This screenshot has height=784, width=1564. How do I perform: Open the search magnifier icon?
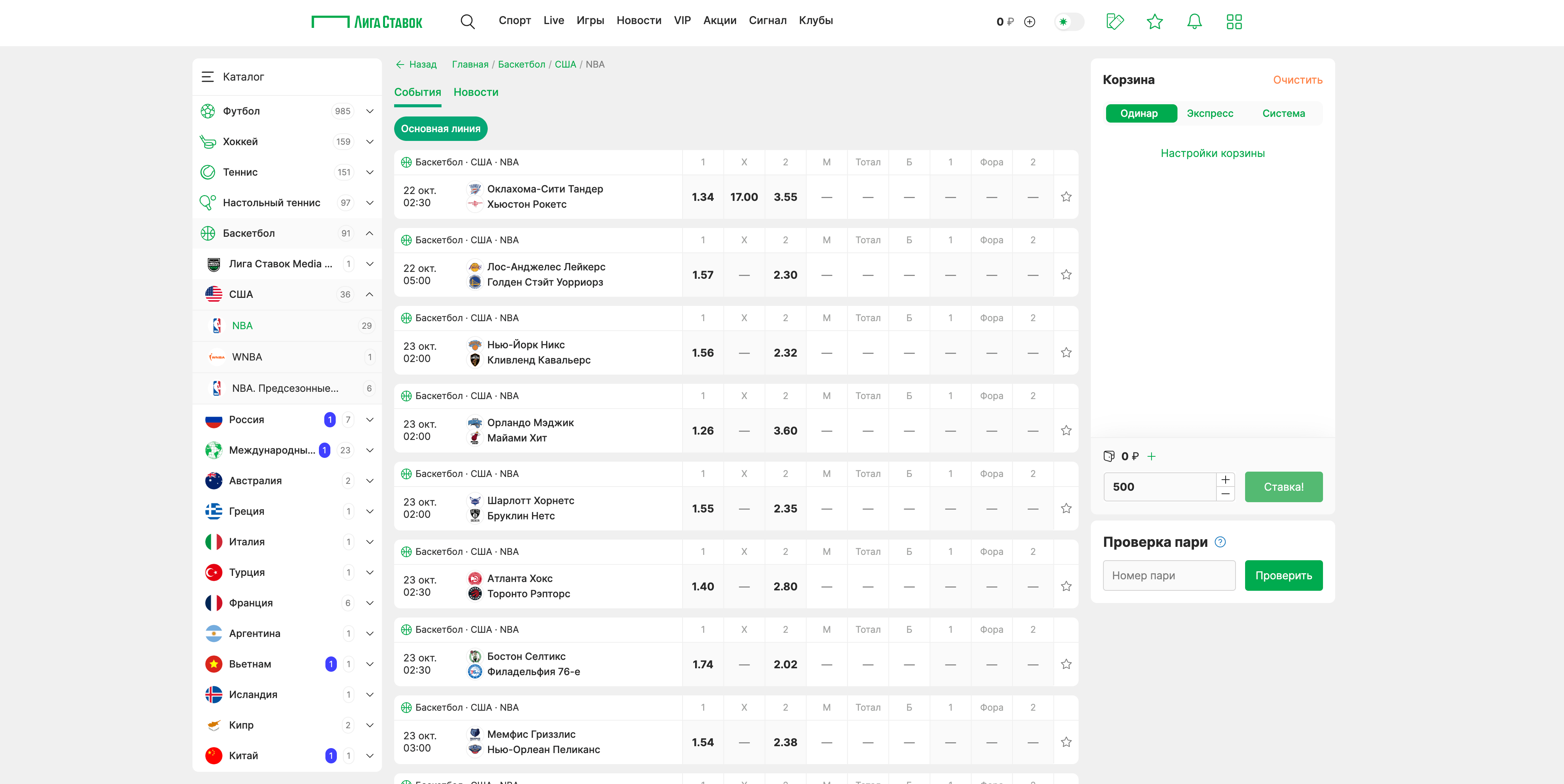[467, 22]
